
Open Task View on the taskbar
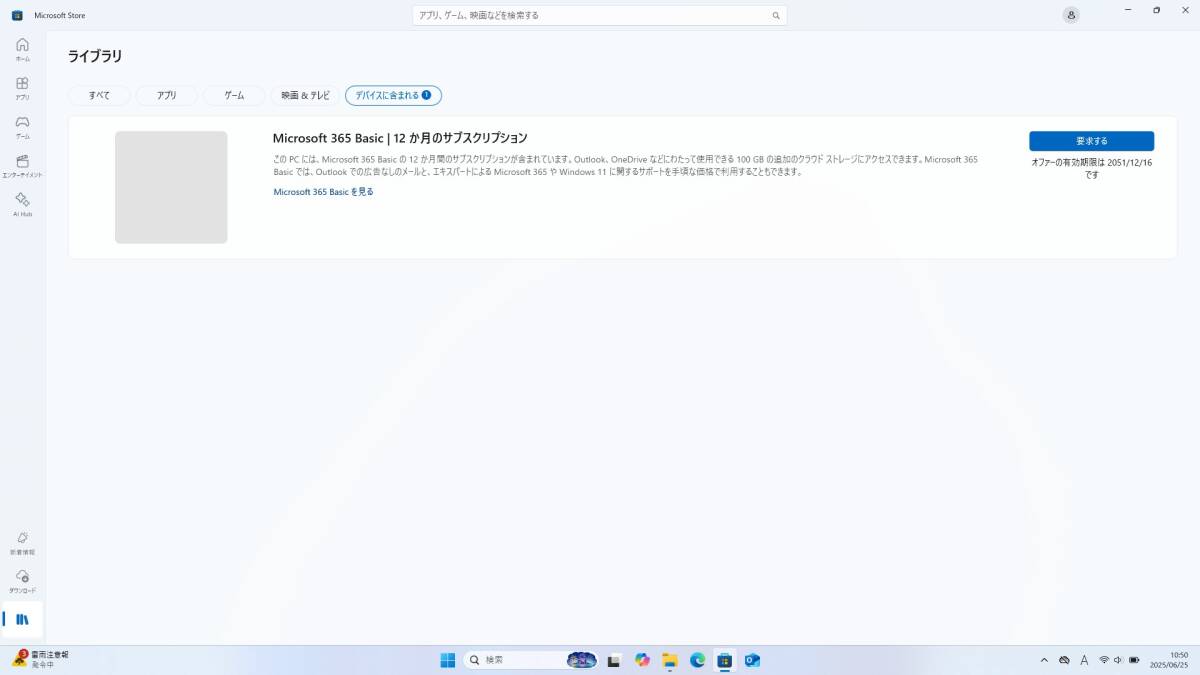[614, 660]
